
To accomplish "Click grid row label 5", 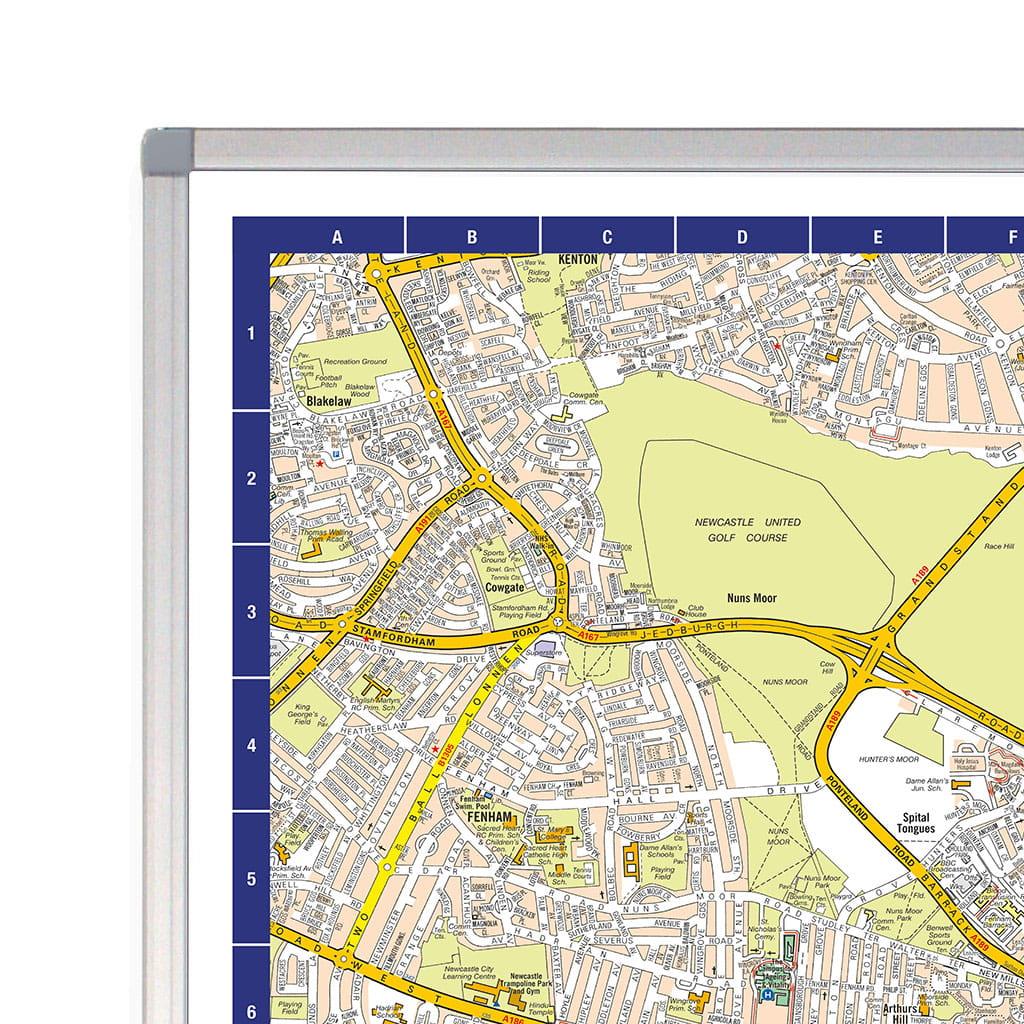I will [251, 878].
